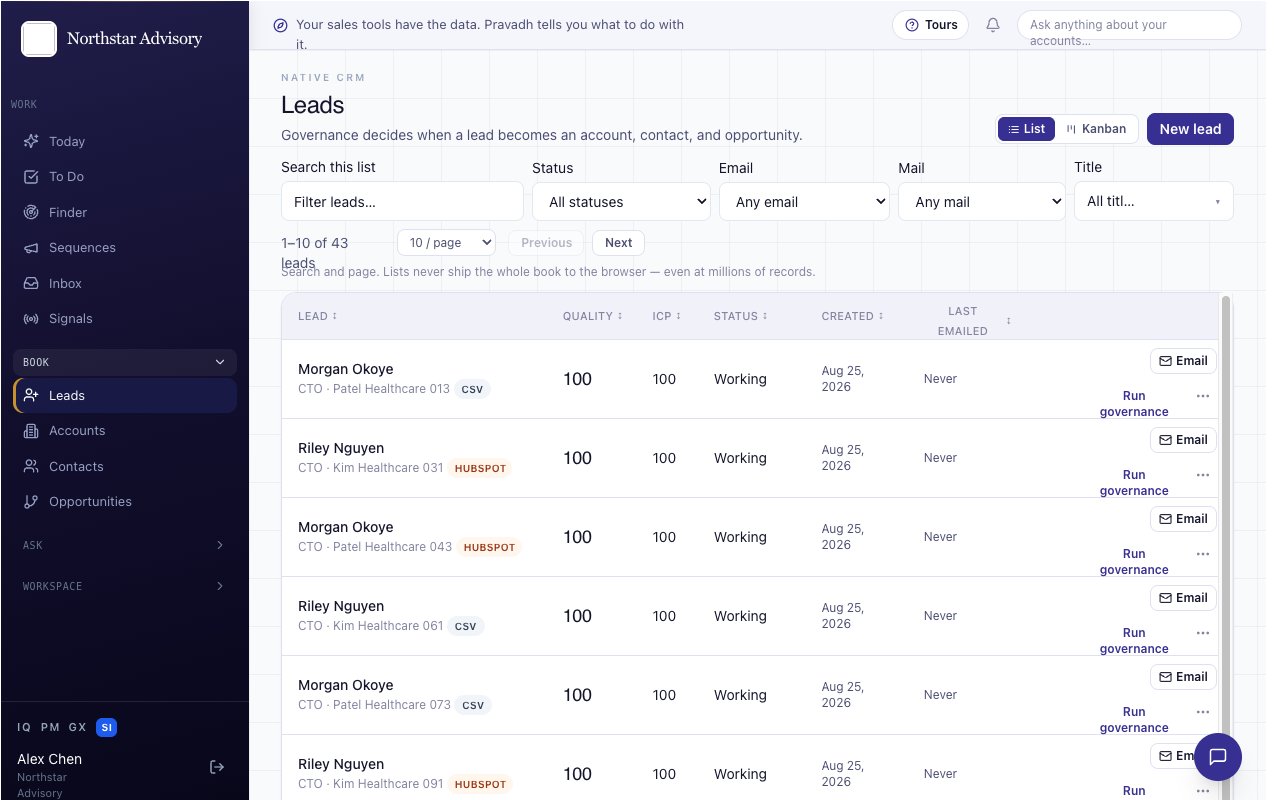Run governance for Riley Nguyen Kim Healthcare 031
The width and height of the screenshot is (1280, 800).
[1134, 482]
